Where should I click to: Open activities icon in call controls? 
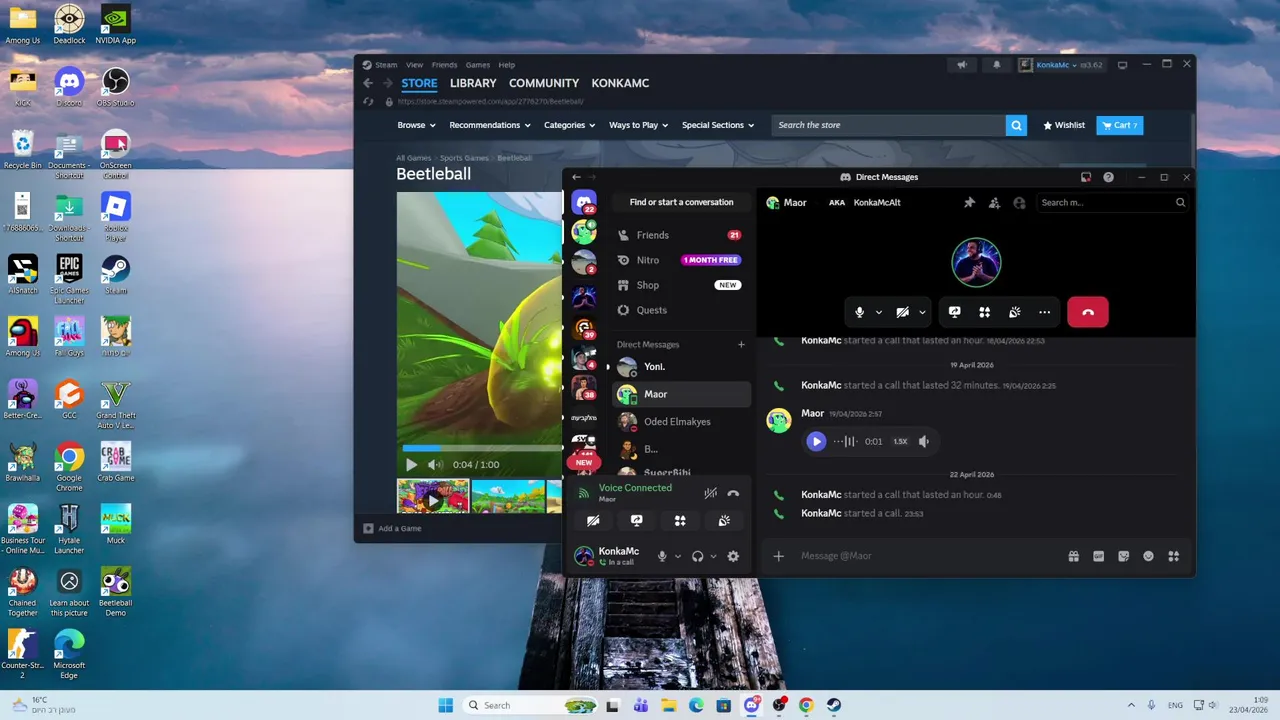click(985, 312)
